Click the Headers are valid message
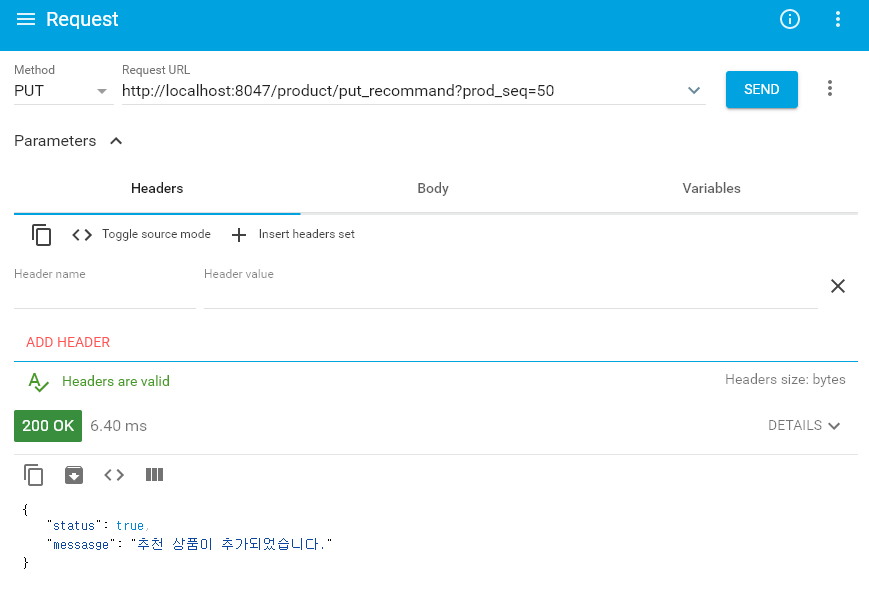 point(116,381)
